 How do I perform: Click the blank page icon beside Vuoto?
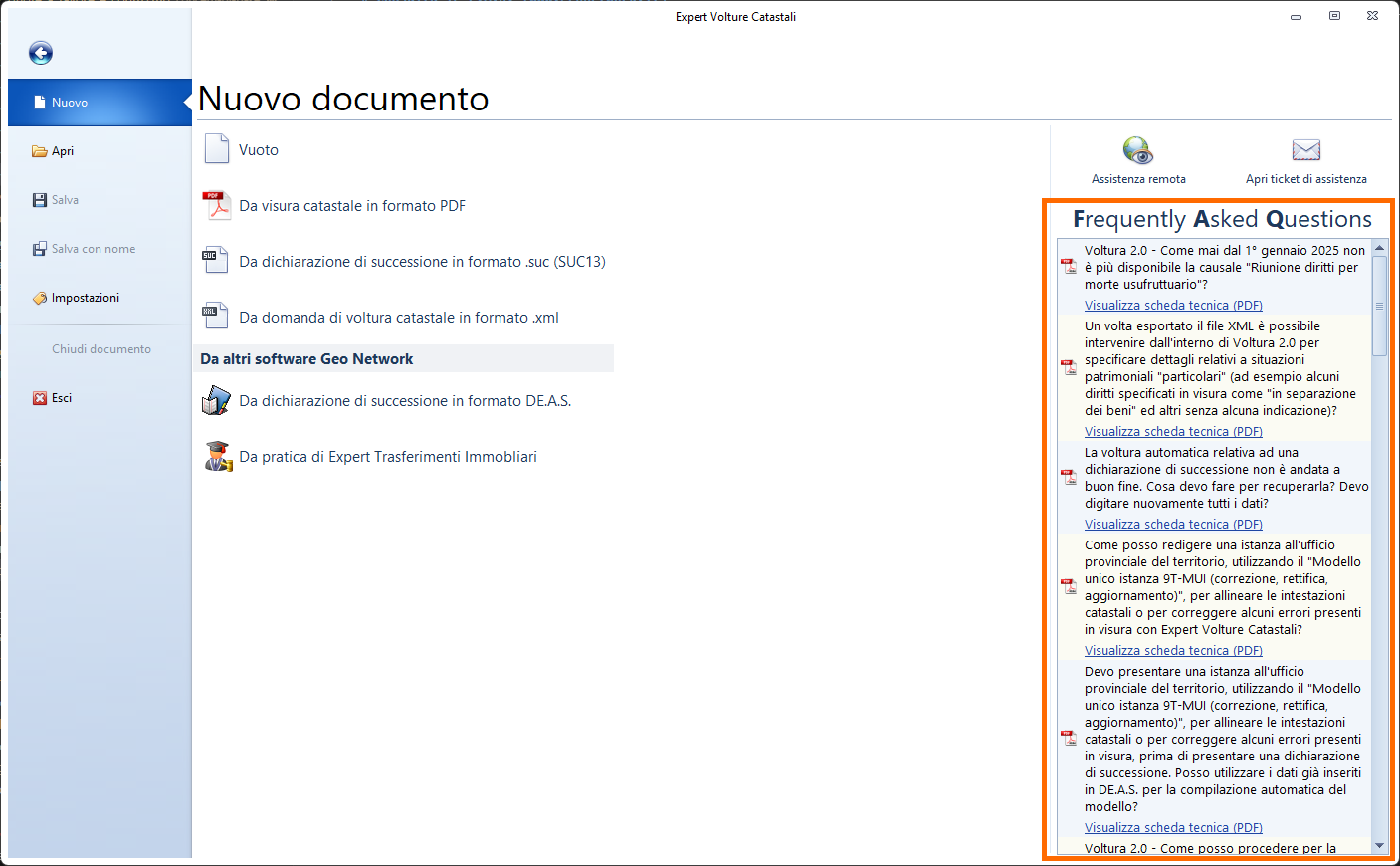[217, 149]
